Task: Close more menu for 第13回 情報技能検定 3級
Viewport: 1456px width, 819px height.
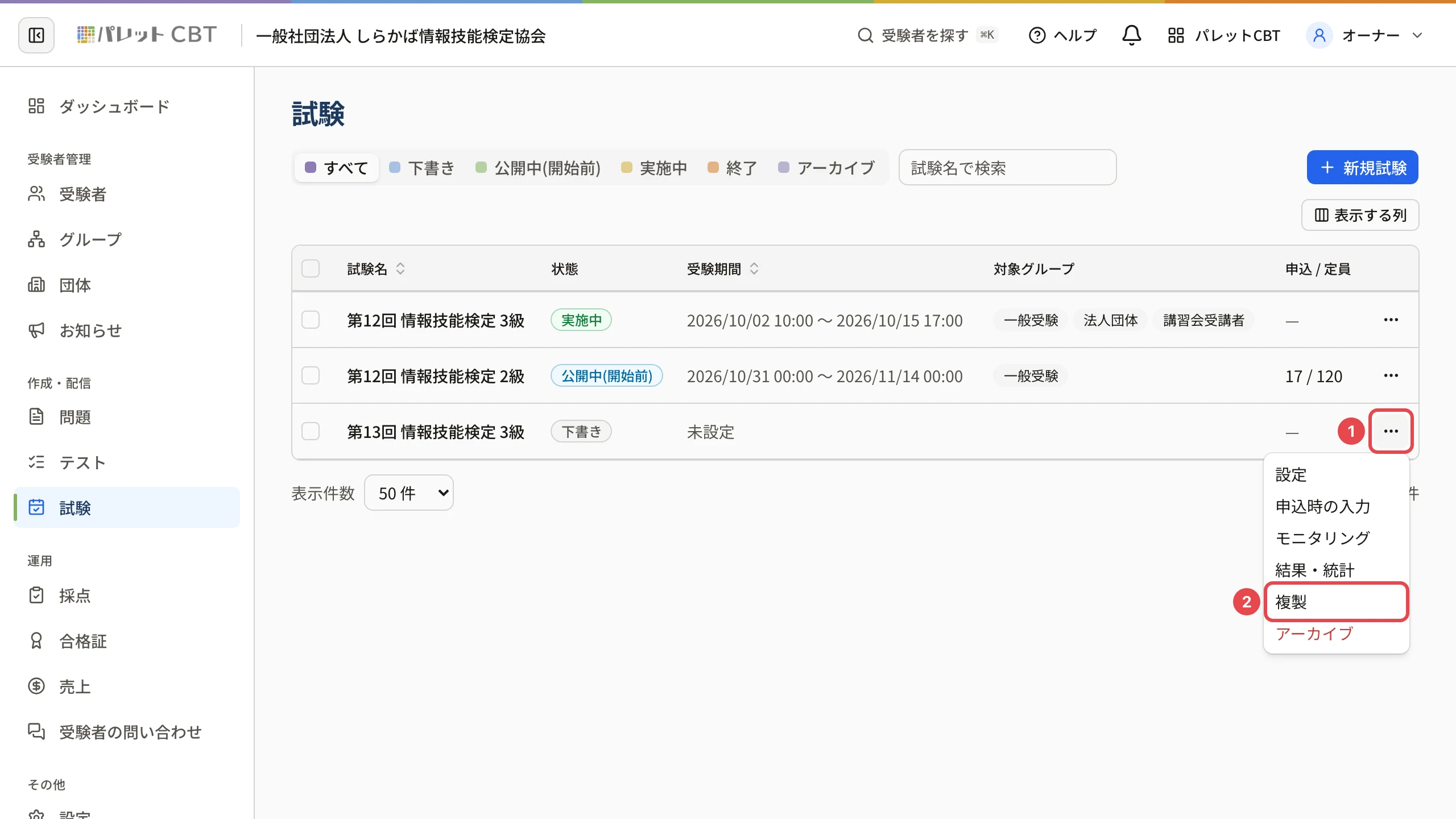Action: point(1391,431)
